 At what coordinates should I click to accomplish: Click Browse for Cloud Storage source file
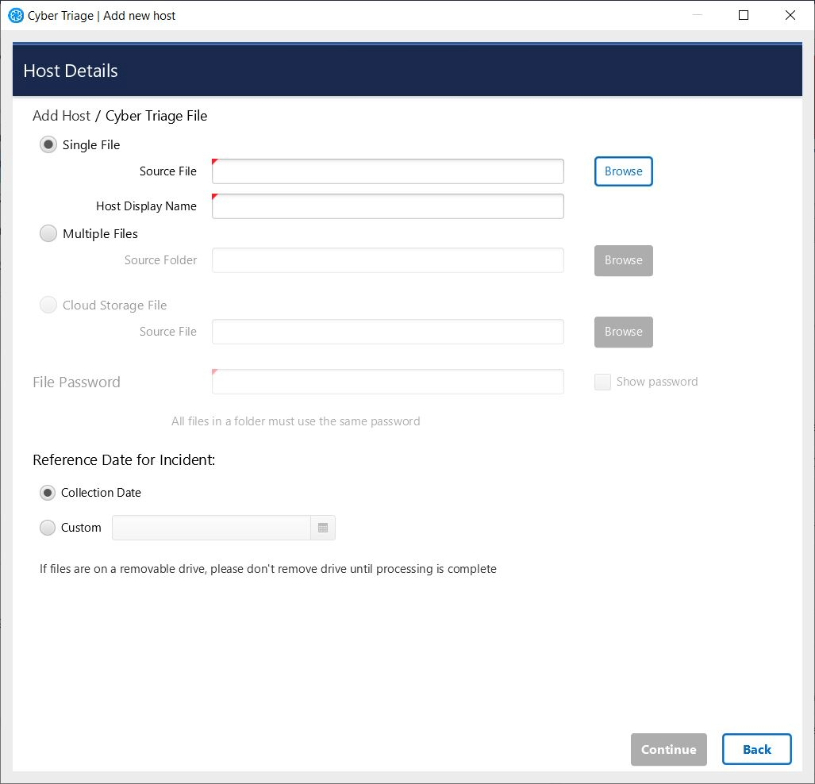coord(623,332)
